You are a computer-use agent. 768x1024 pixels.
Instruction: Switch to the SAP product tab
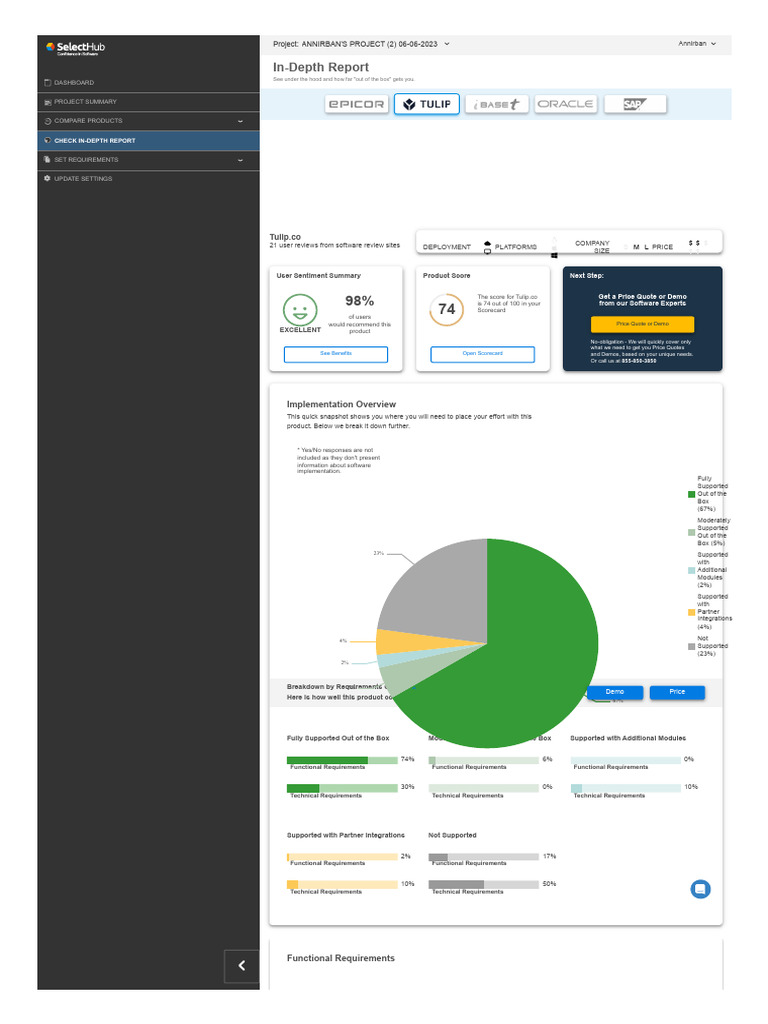coord(635,104)
